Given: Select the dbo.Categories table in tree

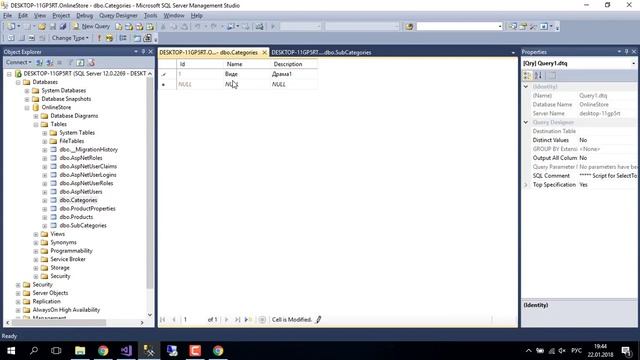Looking at the screenshot, I should pyautogui.click(x=78, y=200).
